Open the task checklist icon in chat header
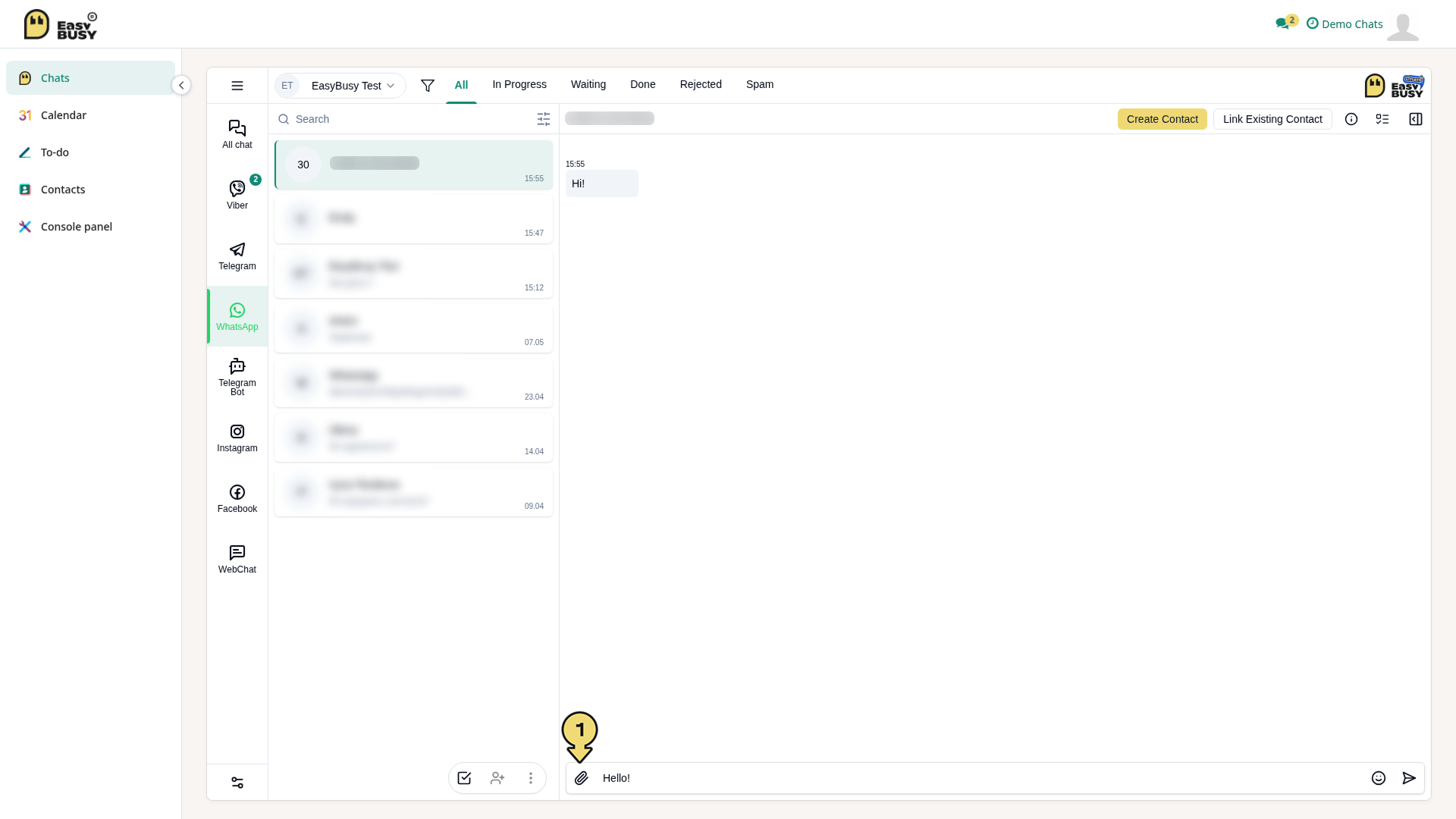Screen dimensions: 1456x819 point(1382,119)
